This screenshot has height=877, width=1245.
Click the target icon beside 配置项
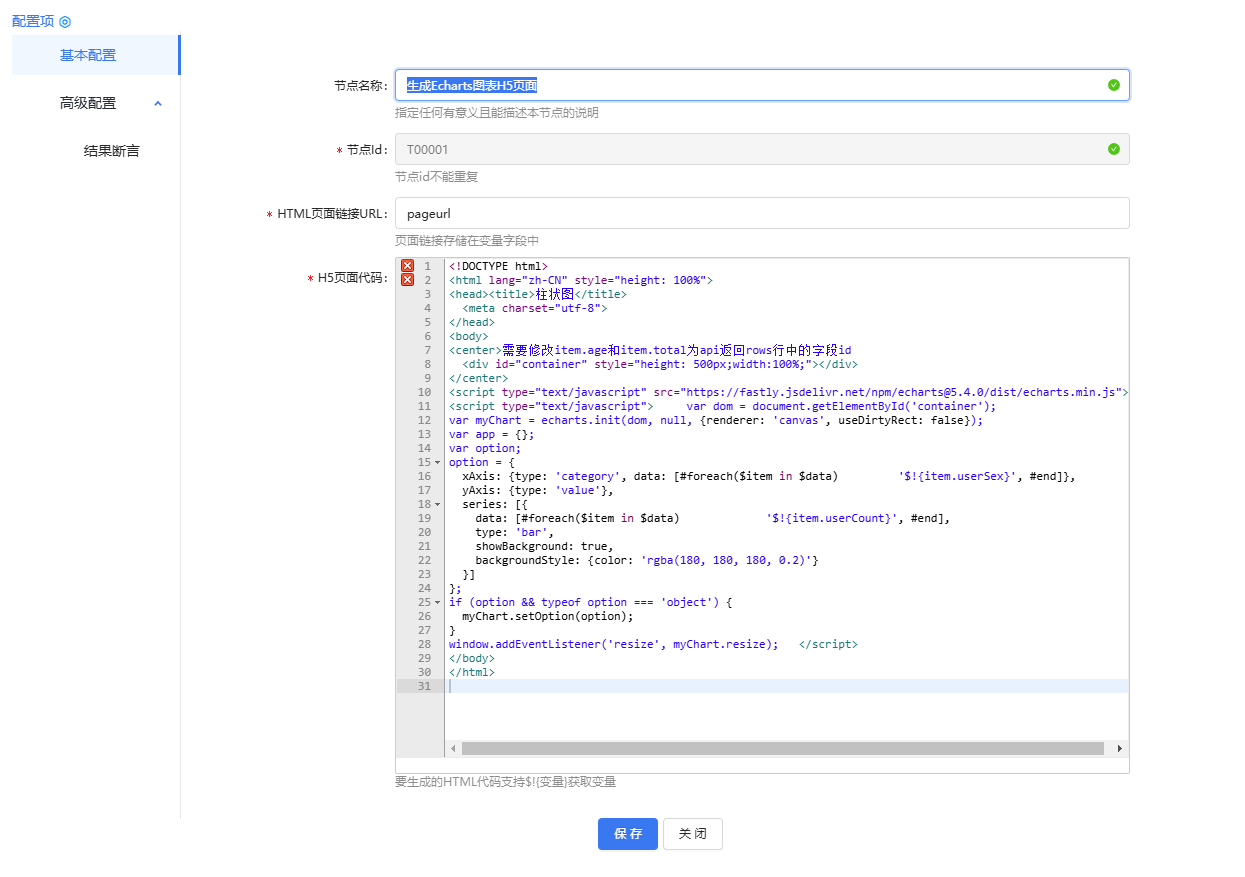65,21
